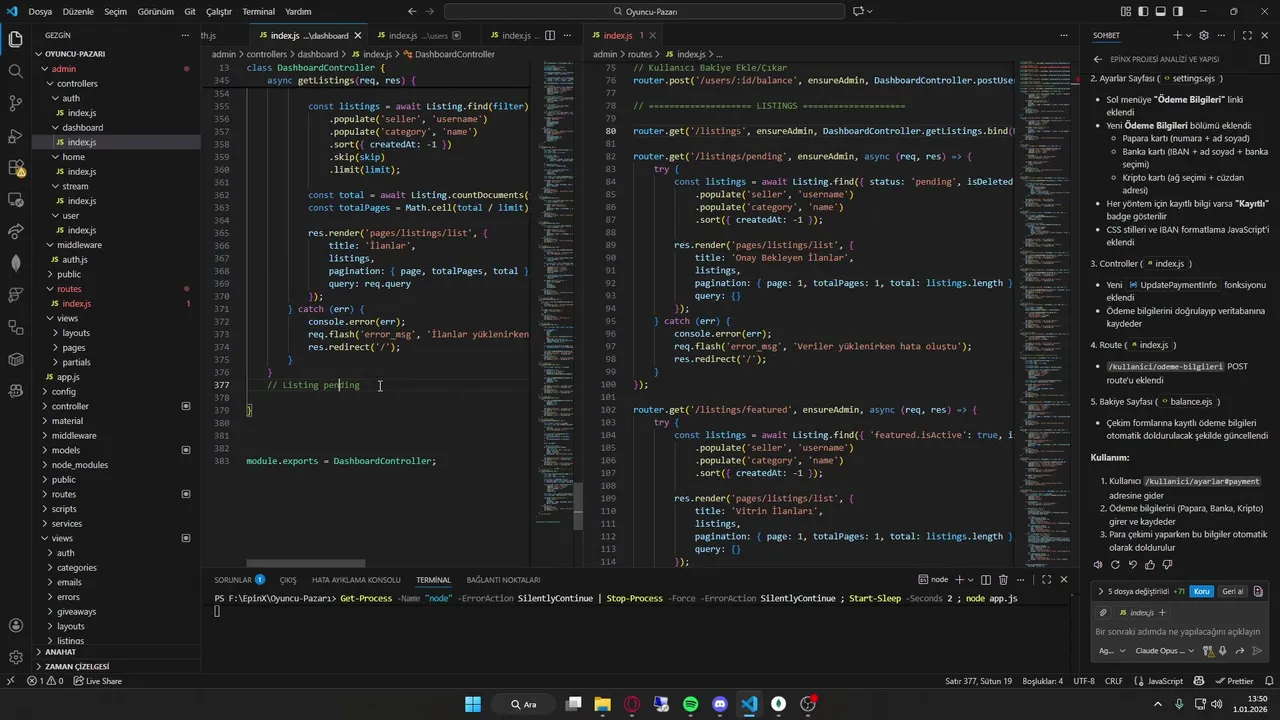
Task: Open customize layout in title bar
Action: click(1126, 11)
